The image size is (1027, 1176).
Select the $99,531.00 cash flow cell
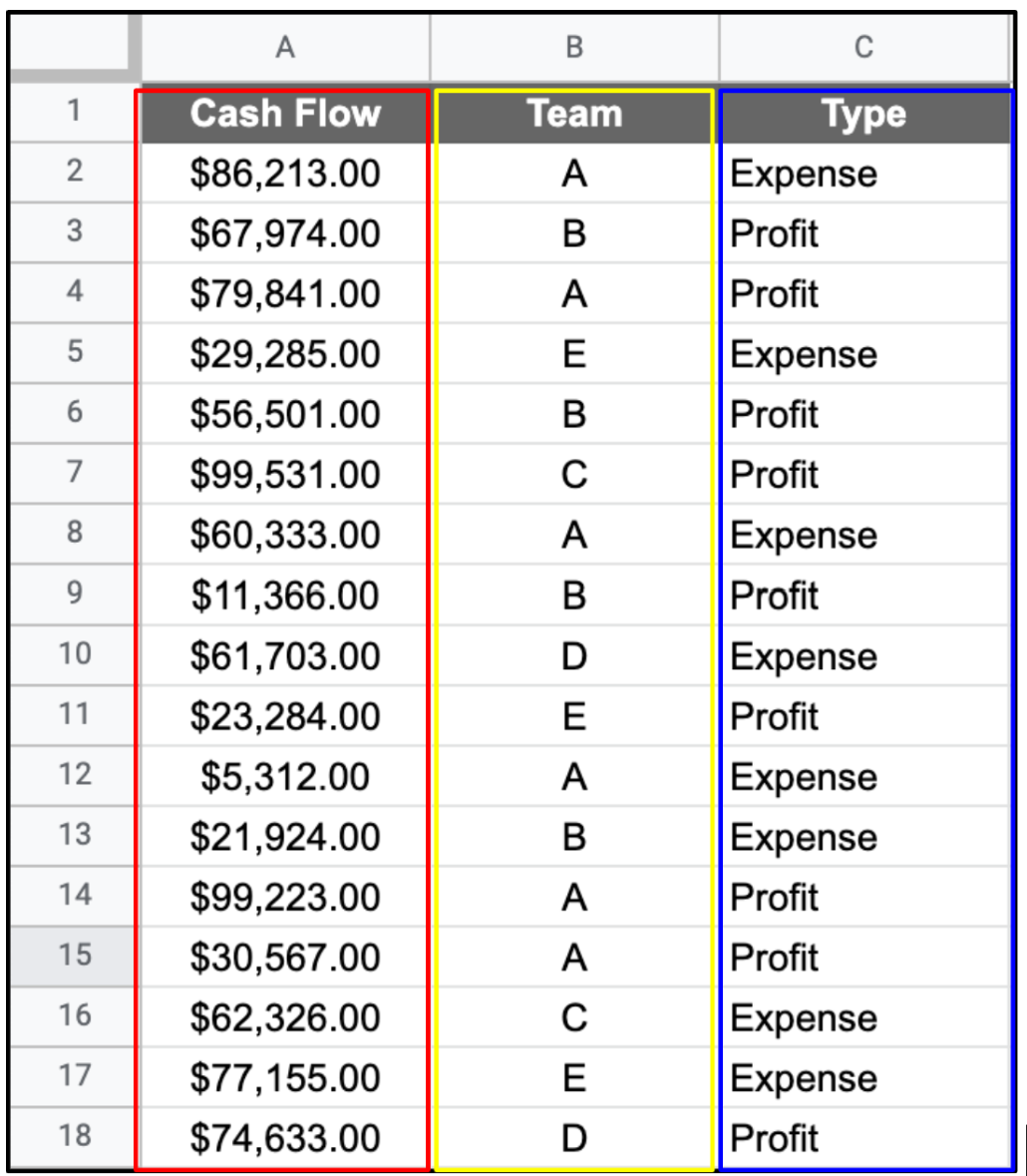tap(285, 475)
